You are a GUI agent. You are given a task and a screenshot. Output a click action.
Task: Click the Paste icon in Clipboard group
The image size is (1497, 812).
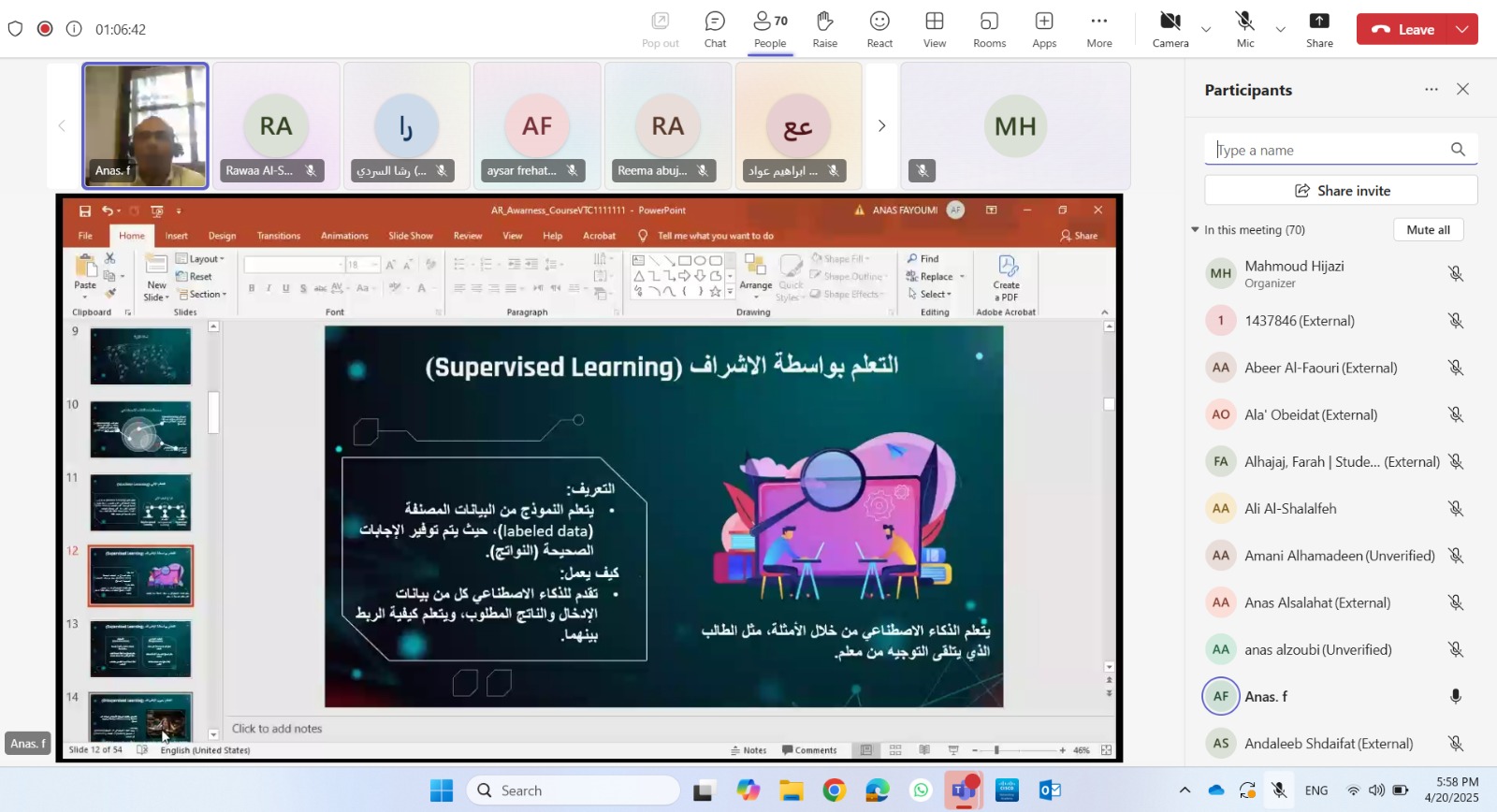[85, 267]
